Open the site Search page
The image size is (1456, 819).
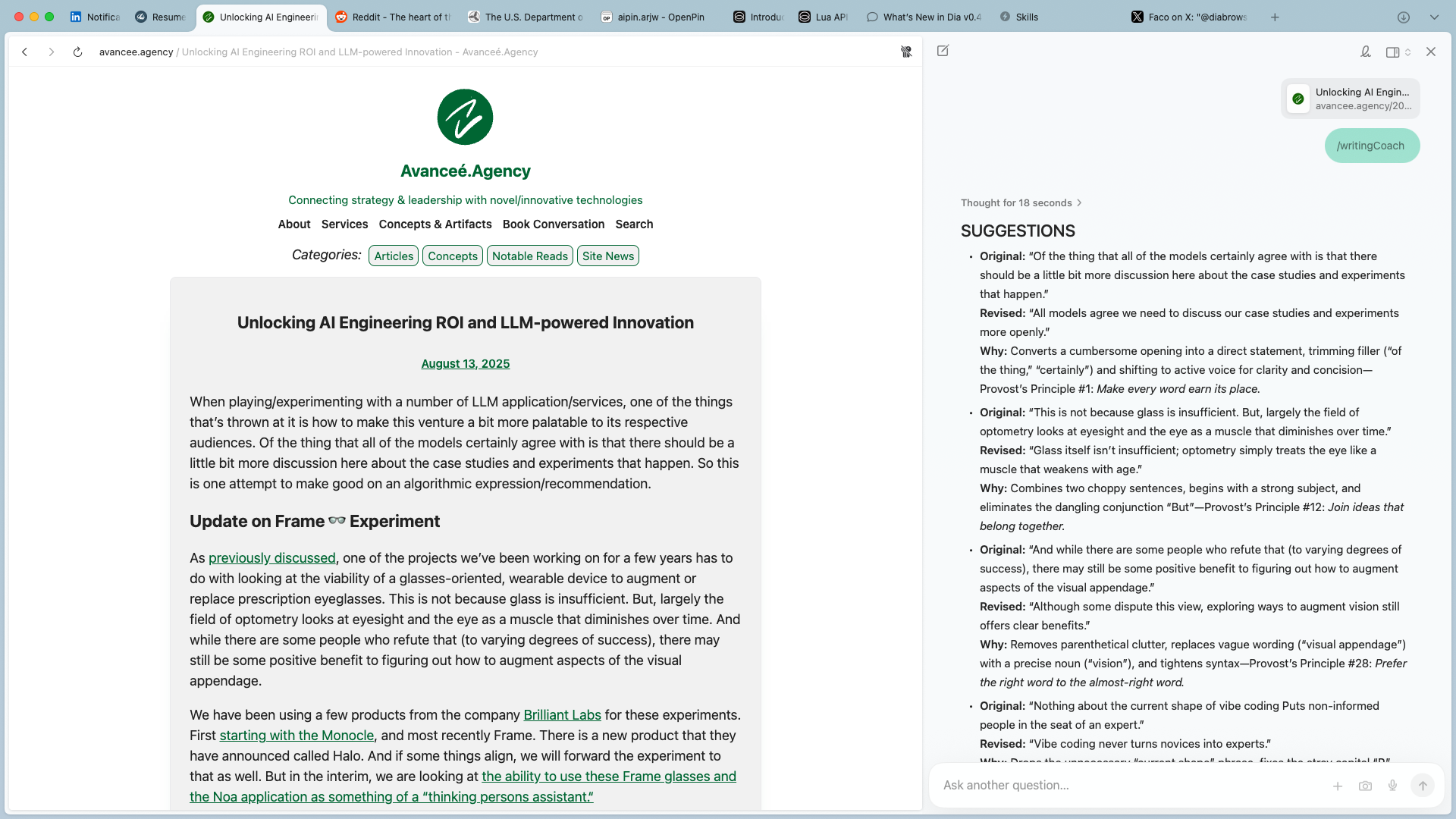pos(634,224)
